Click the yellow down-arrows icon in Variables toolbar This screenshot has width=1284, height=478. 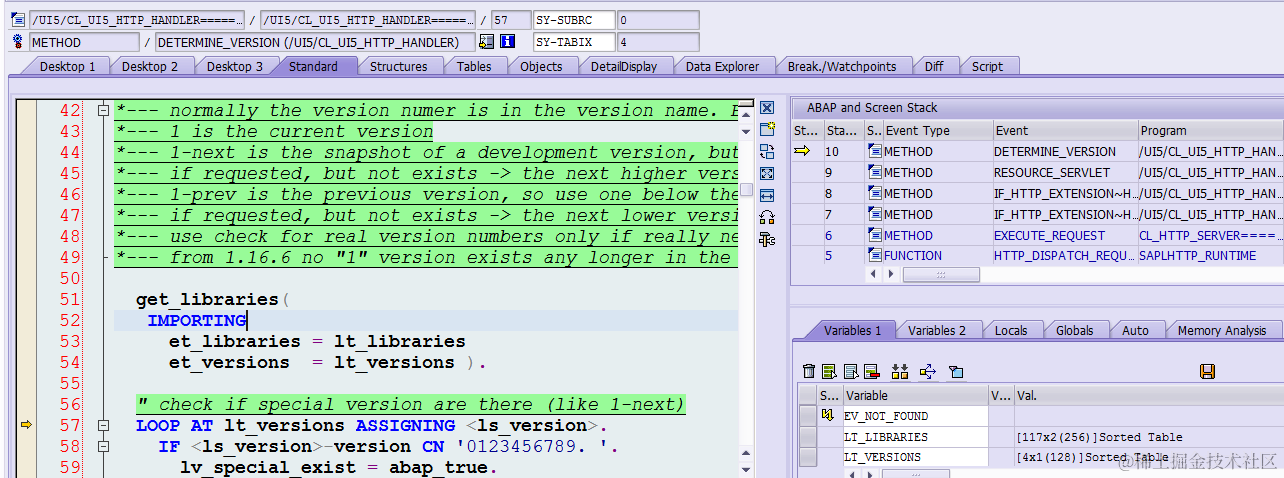pos(900,371)
